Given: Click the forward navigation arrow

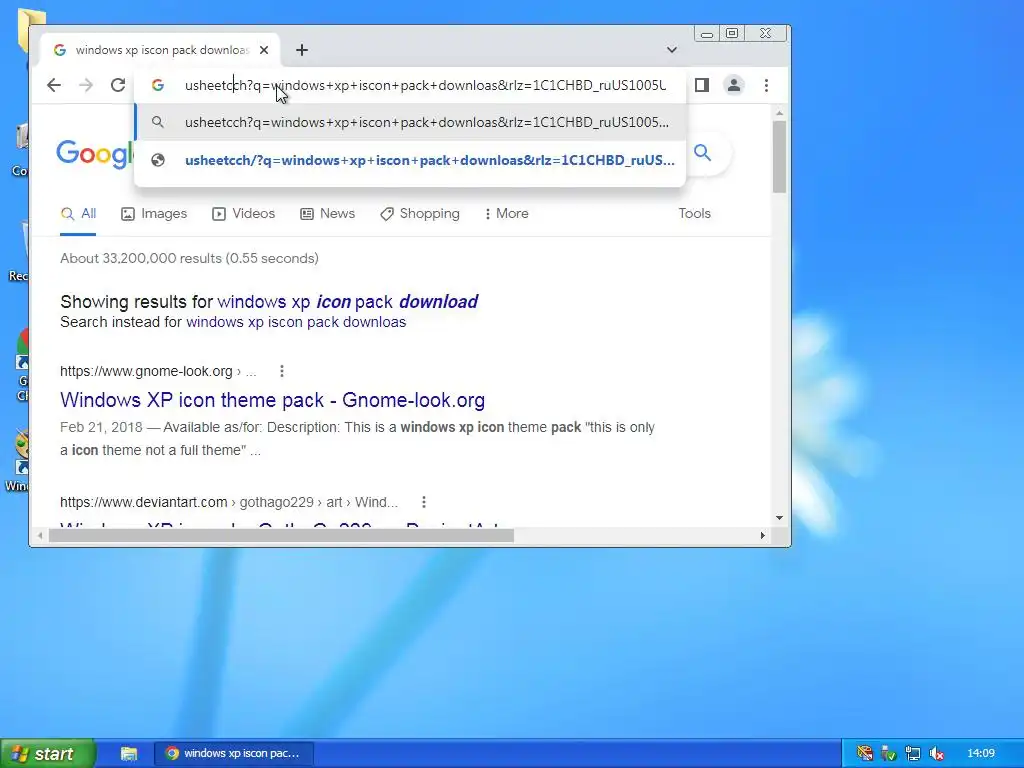Looking at the screenshot, I should (x=86, y=85).
